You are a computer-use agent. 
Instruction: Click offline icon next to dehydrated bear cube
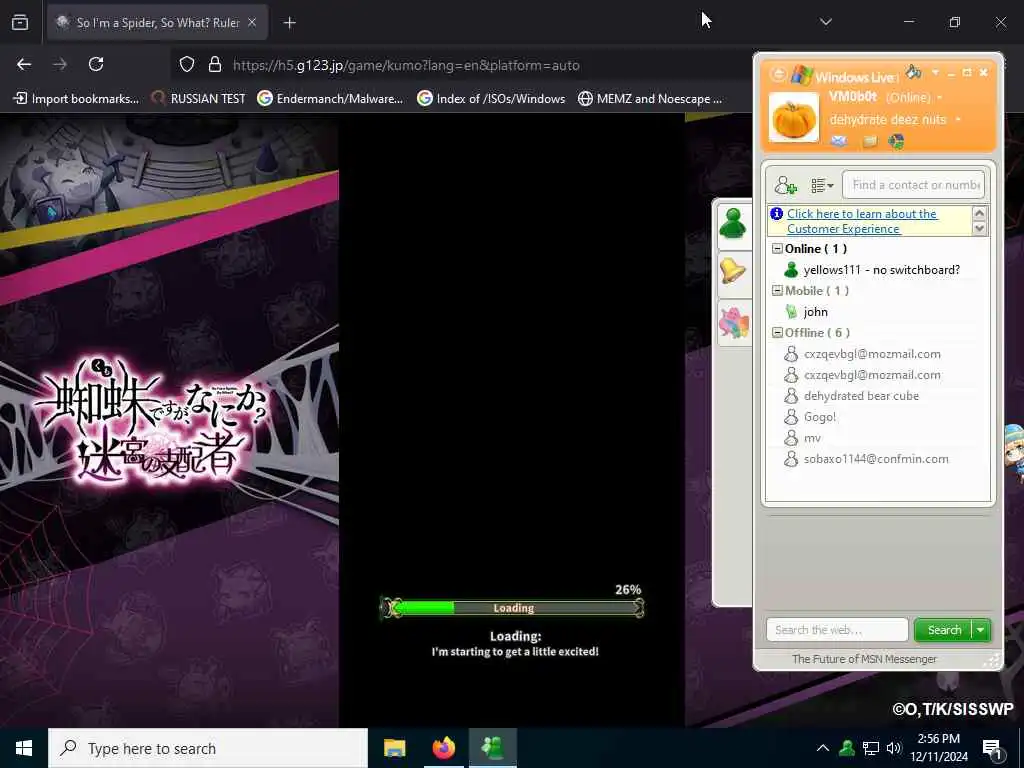click(x=791, y=396)
